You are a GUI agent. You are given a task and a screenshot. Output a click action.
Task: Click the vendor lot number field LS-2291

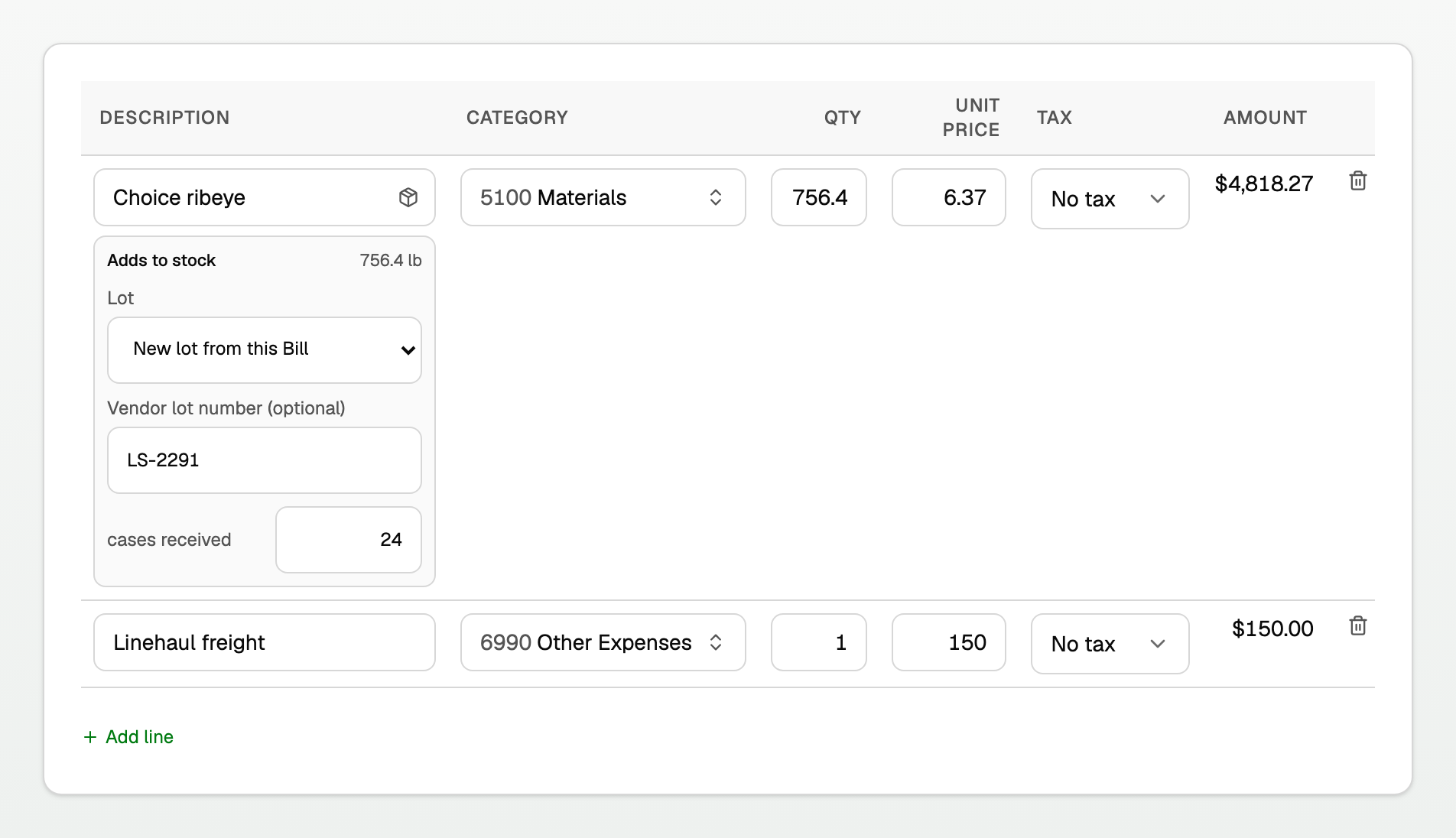tap(265, 460)
